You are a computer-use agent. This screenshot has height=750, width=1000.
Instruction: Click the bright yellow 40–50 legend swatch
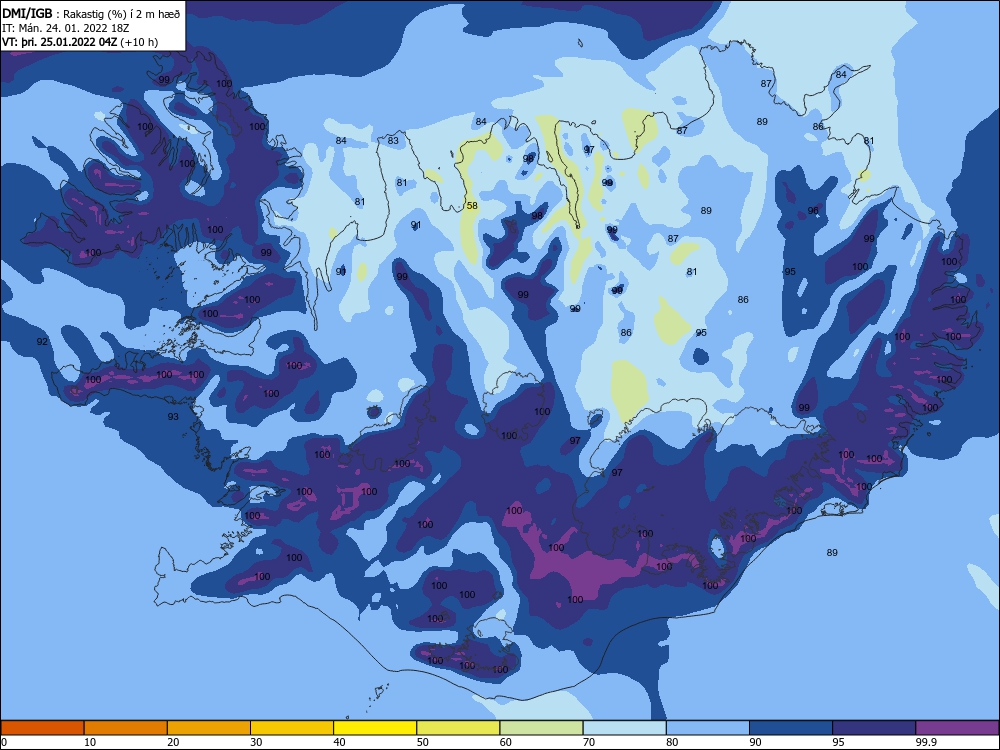pyautogui.click(x=375, y=728)
